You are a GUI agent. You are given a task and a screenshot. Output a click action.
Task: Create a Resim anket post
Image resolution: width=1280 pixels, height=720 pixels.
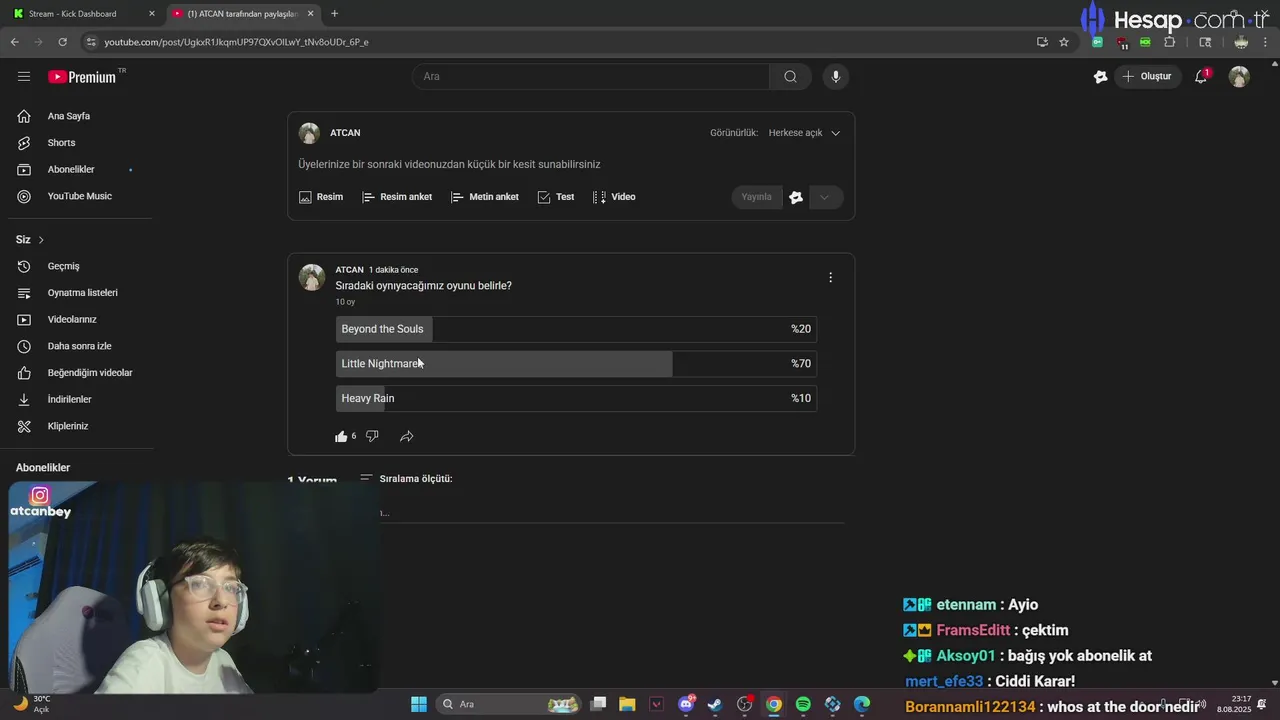(x=397, y=197)
